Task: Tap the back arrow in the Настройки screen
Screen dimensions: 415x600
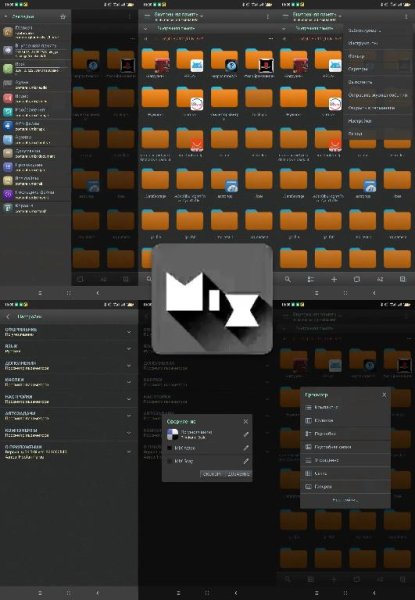Action: coord(8,317)
